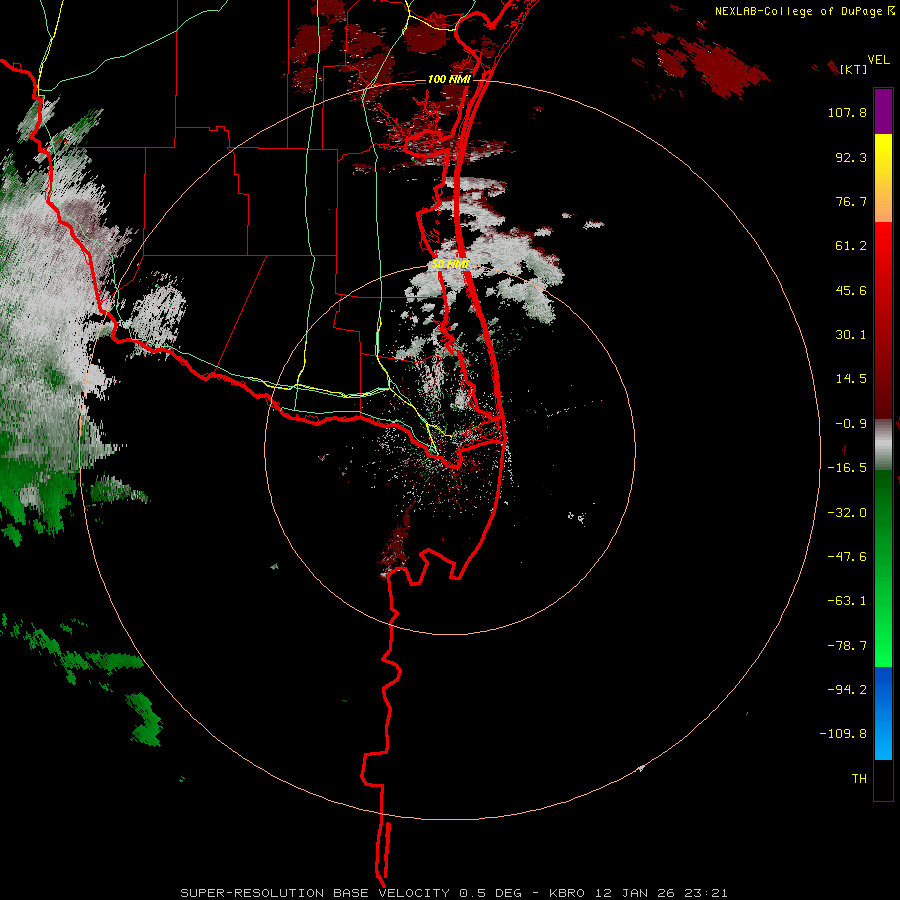Click the -63.1 velocity scale value
This screenshot has height=900, width=900.
847,601
